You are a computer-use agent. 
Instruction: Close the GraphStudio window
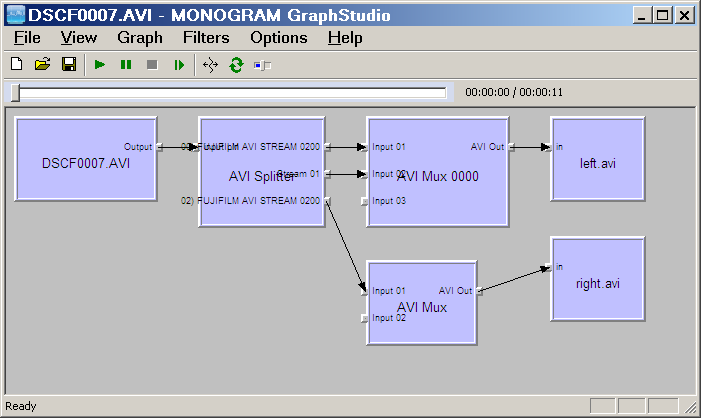point(684,16)
